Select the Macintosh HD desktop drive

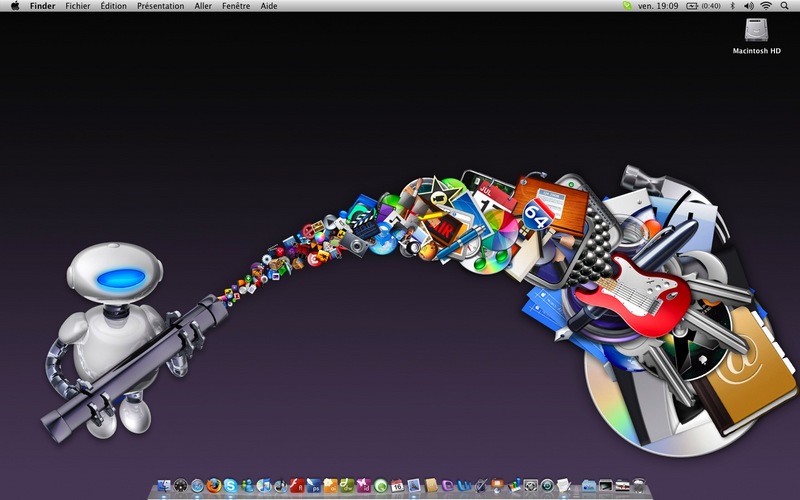tap(756, 36)
